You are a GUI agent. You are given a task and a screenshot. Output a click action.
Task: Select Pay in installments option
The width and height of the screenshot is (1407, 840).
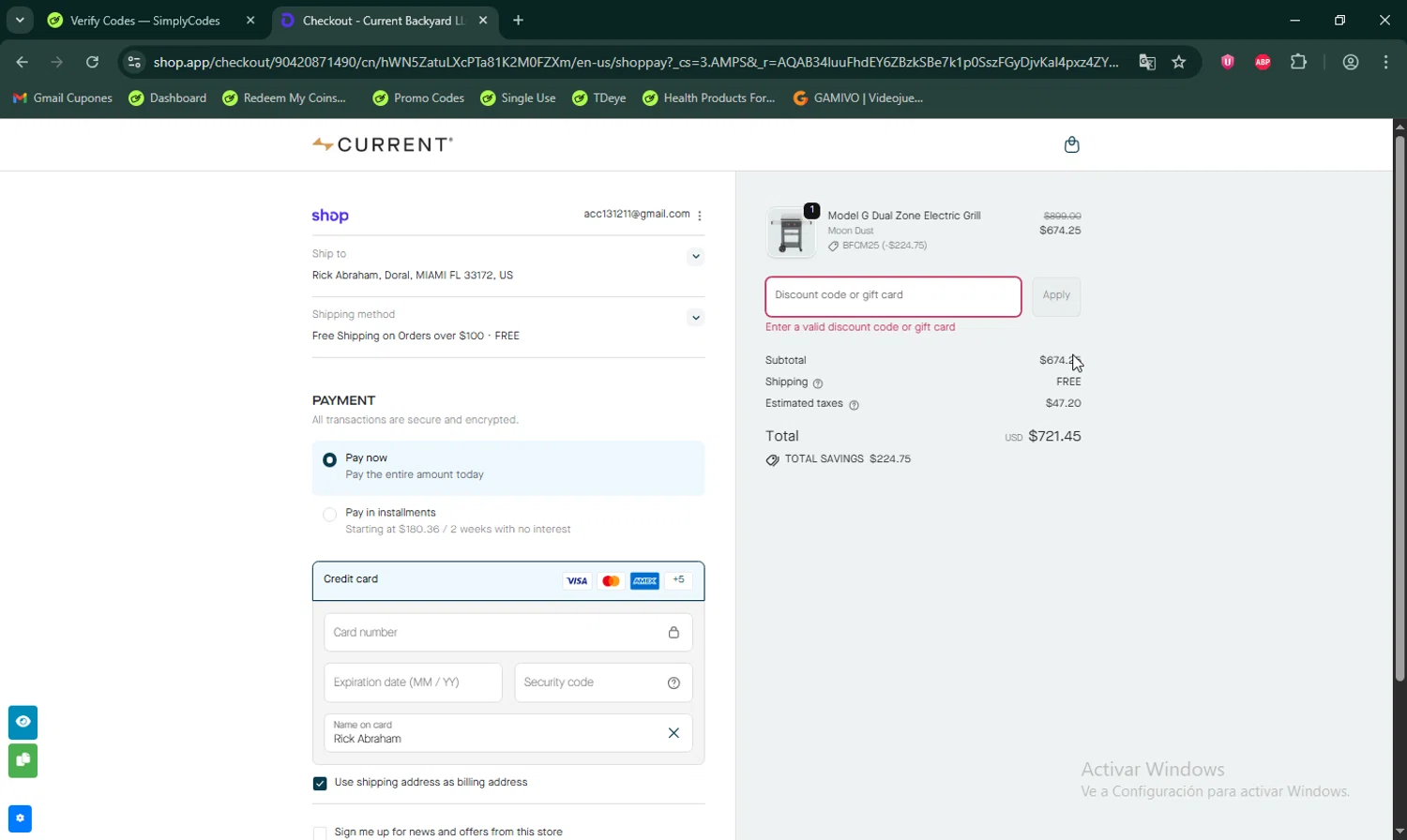point(507,521)
